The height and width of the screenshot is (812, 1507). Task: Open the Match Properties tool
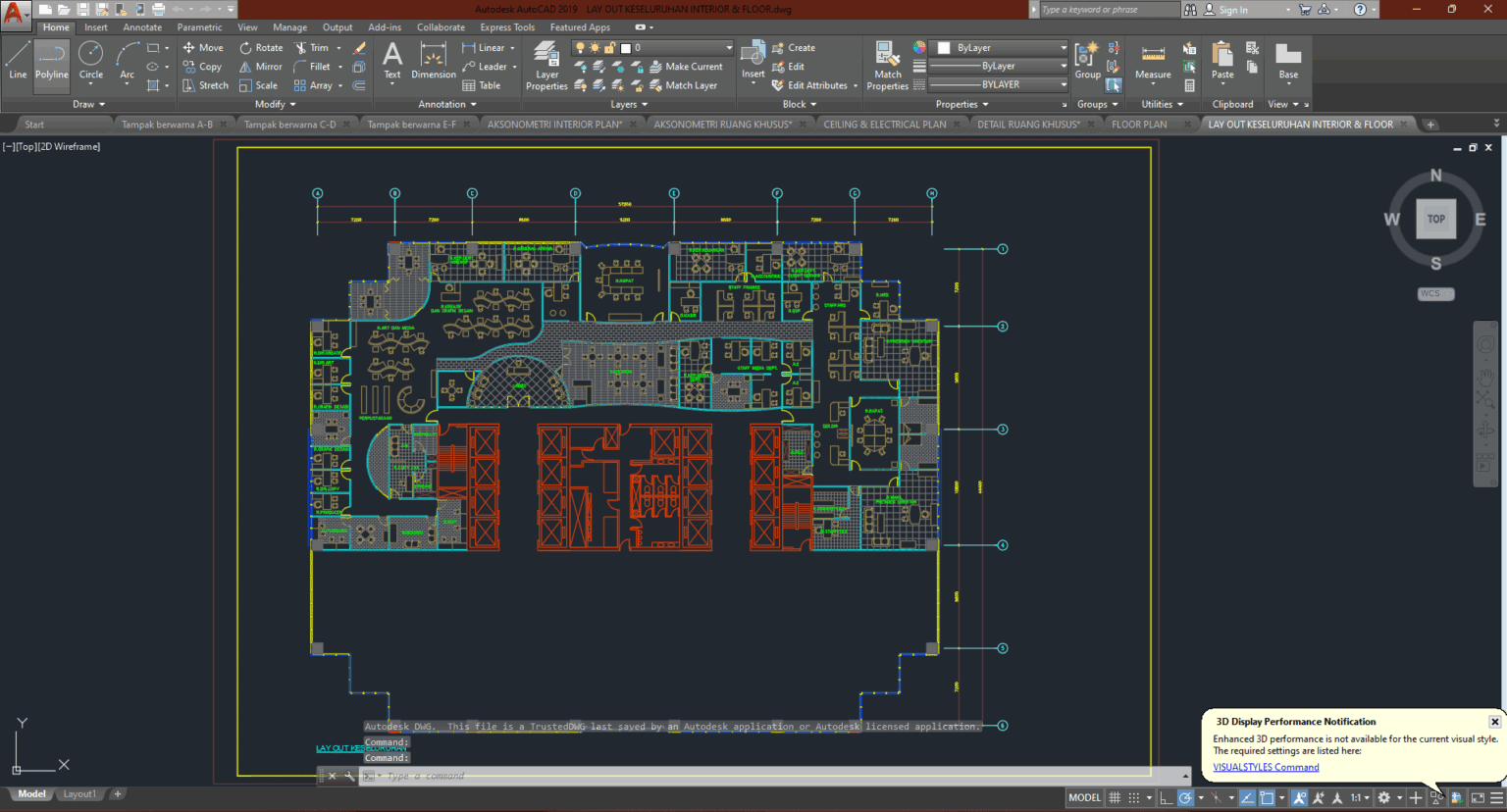886,64
